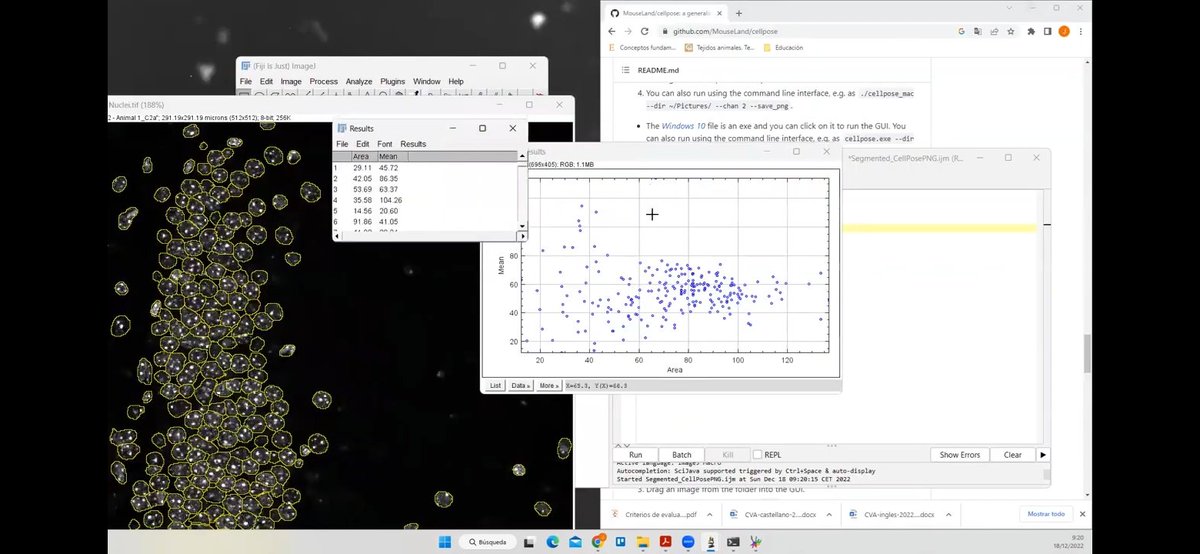The image size is (1200, 554).
Task: Reload the GitHub page in Chrome
Action: (647, 32)
